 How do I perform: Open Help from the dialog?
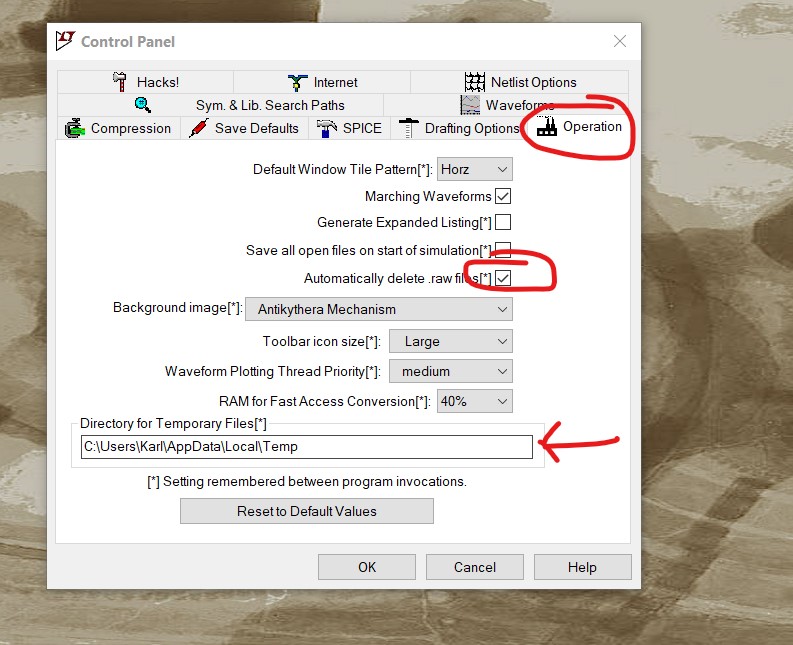click(582, 567)
